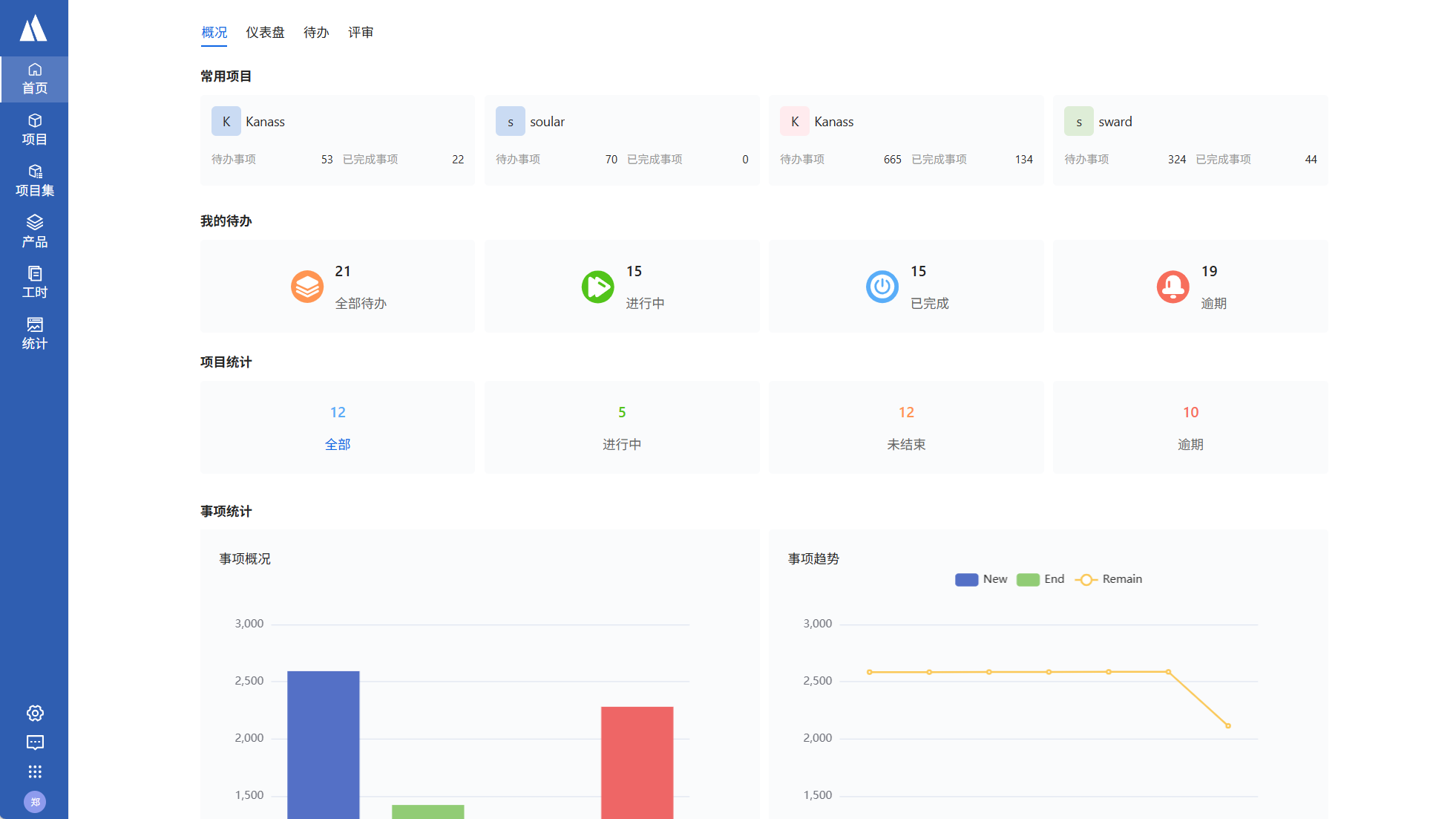Open settings gear in sidebar
Image resolution: width=1456 pixels, height=819 pixels.
(x=35, y=714)
